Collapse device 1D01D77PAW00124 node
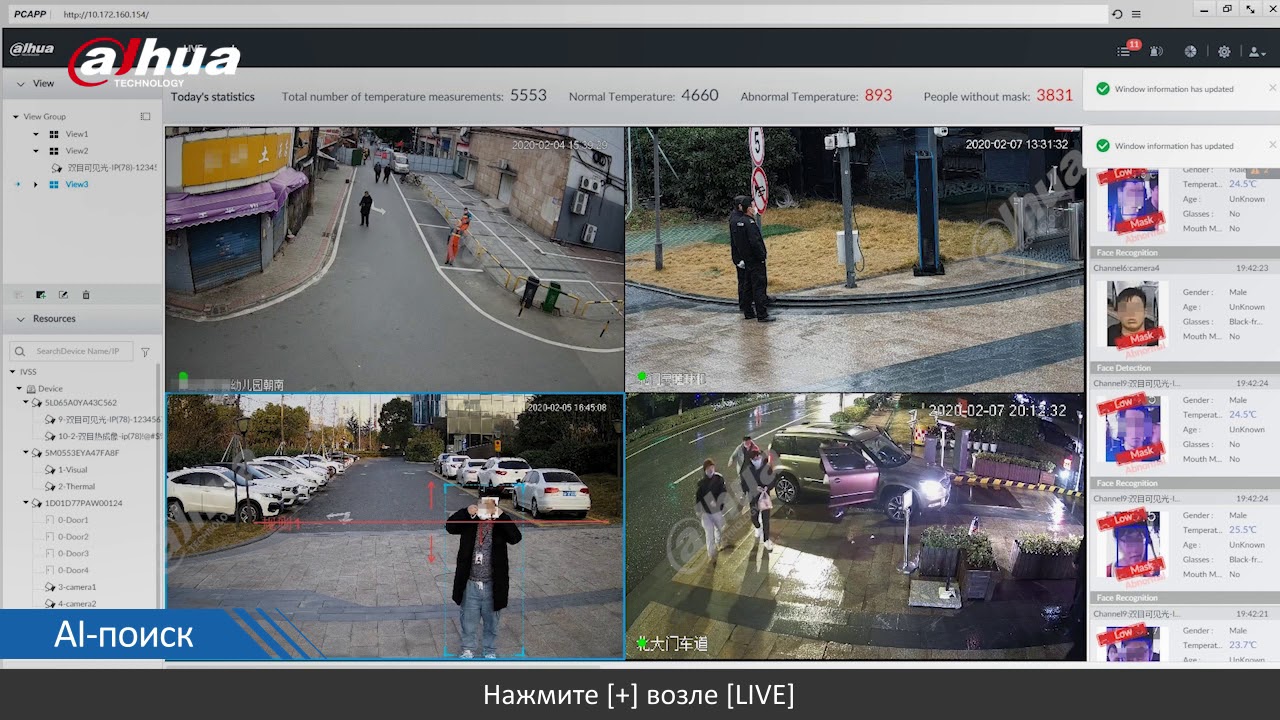The width and height of the screenshot is (1280, 720). pyautogui.click(x=26, y=503)
